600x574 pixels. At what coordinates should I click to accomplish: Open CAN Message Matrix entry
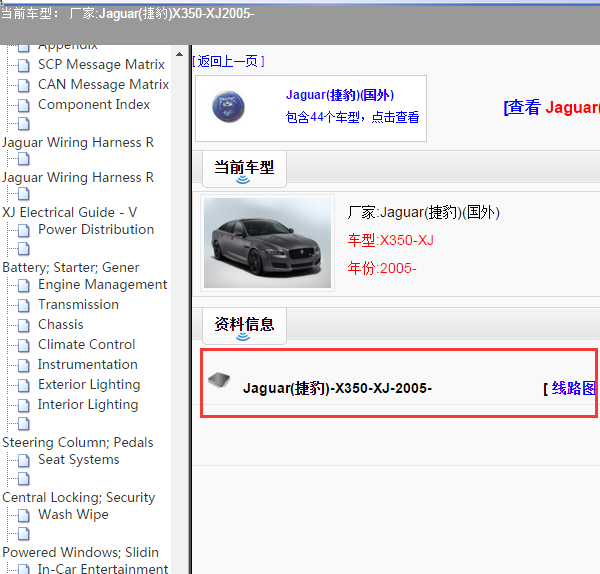tap(103, 85)
